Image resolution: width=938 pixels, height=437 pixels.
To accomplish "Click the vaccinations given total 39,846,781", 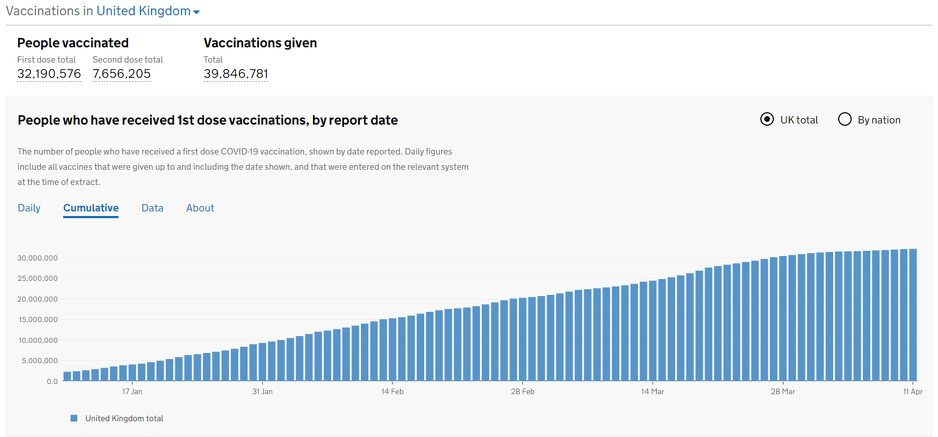I will [x=236, y=74].
